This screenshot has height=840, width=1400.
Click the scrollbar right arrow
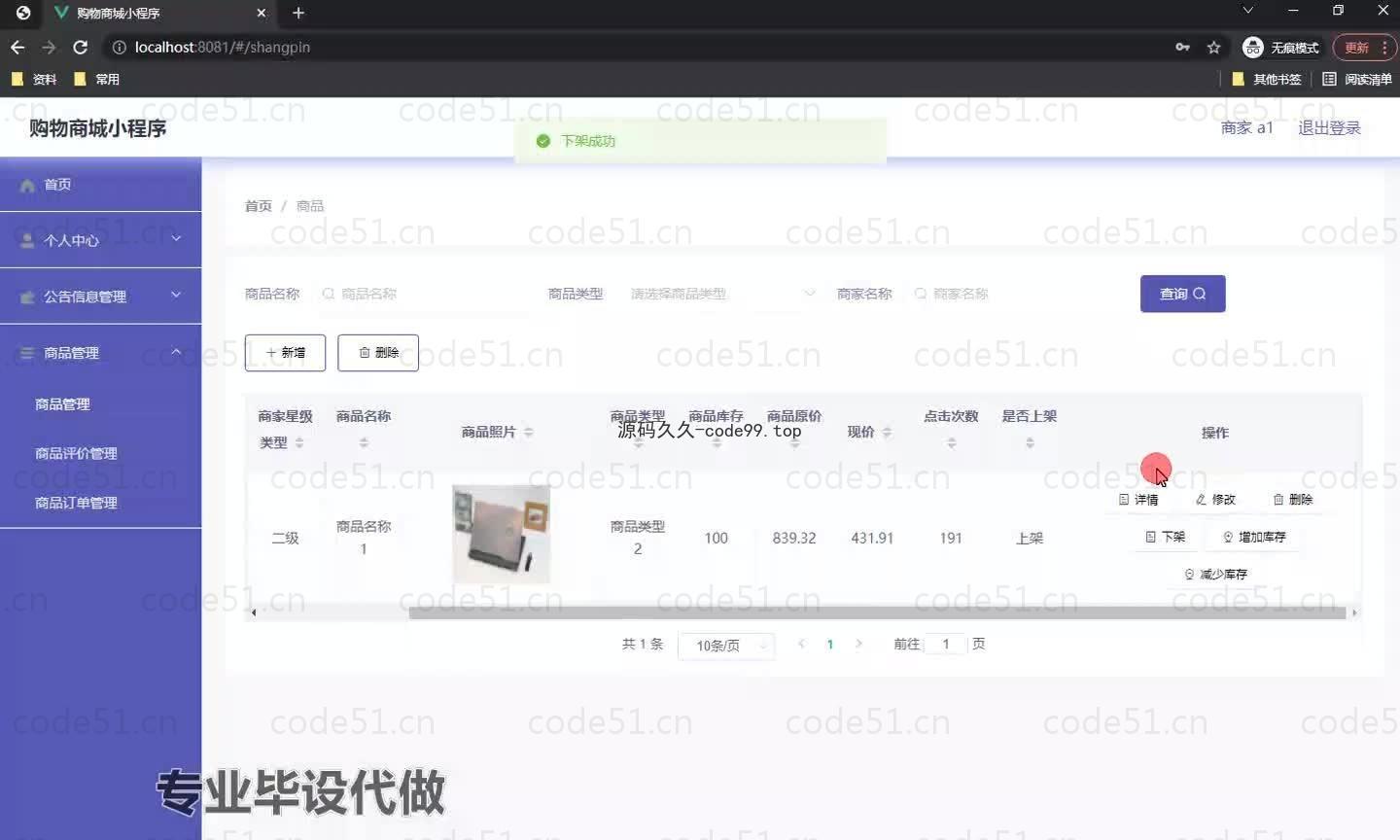pos(1354,612)
